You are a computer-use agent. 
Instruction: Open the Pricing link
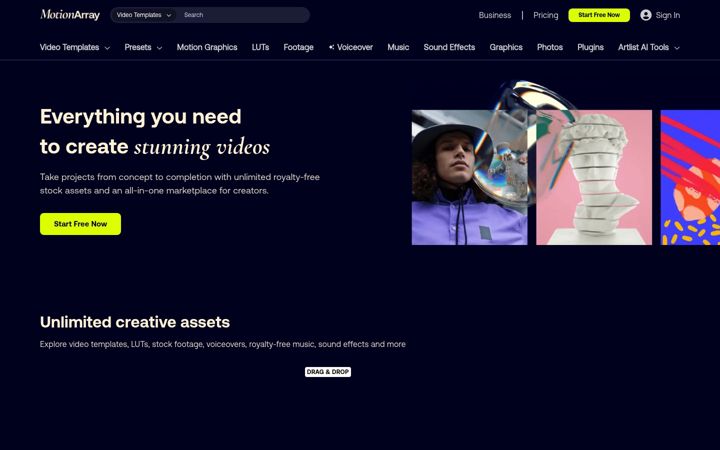[546, 15]
